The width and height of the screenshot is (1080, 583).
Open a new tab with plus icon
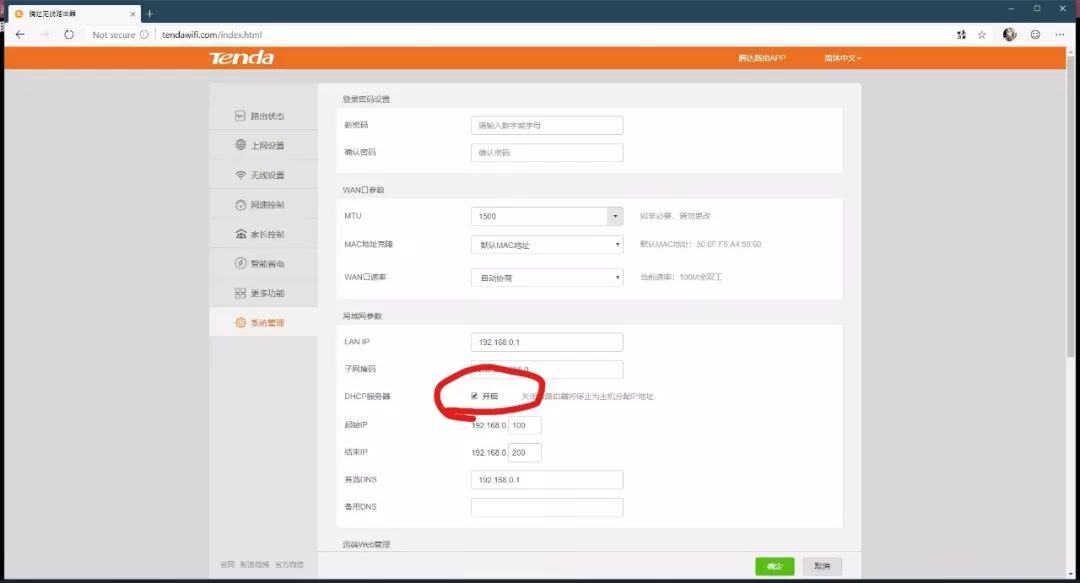pos(149,14)
